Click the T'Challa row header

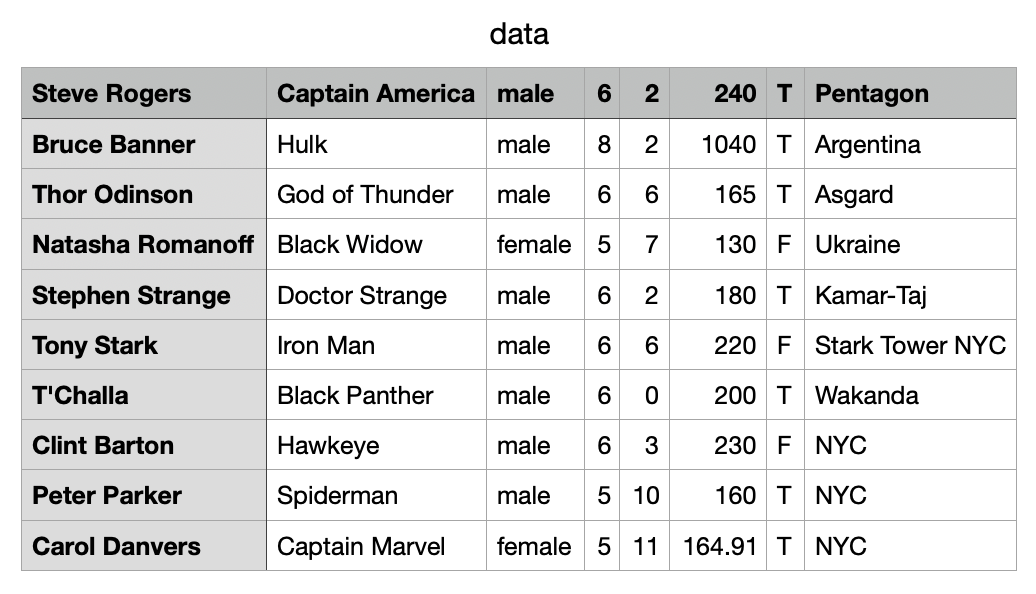[x=144, y=395]
